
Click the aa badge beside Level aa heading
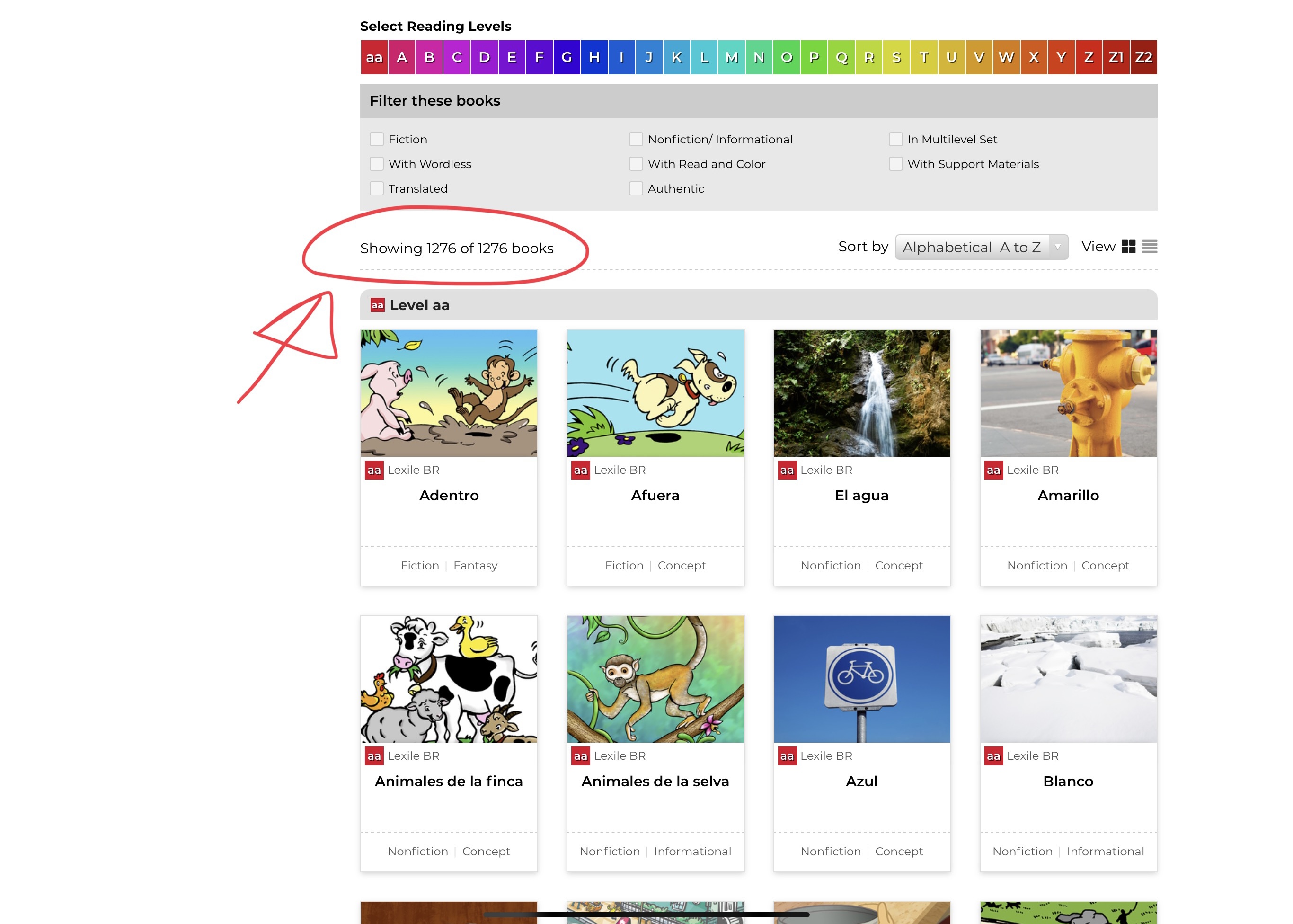point(377,305)
